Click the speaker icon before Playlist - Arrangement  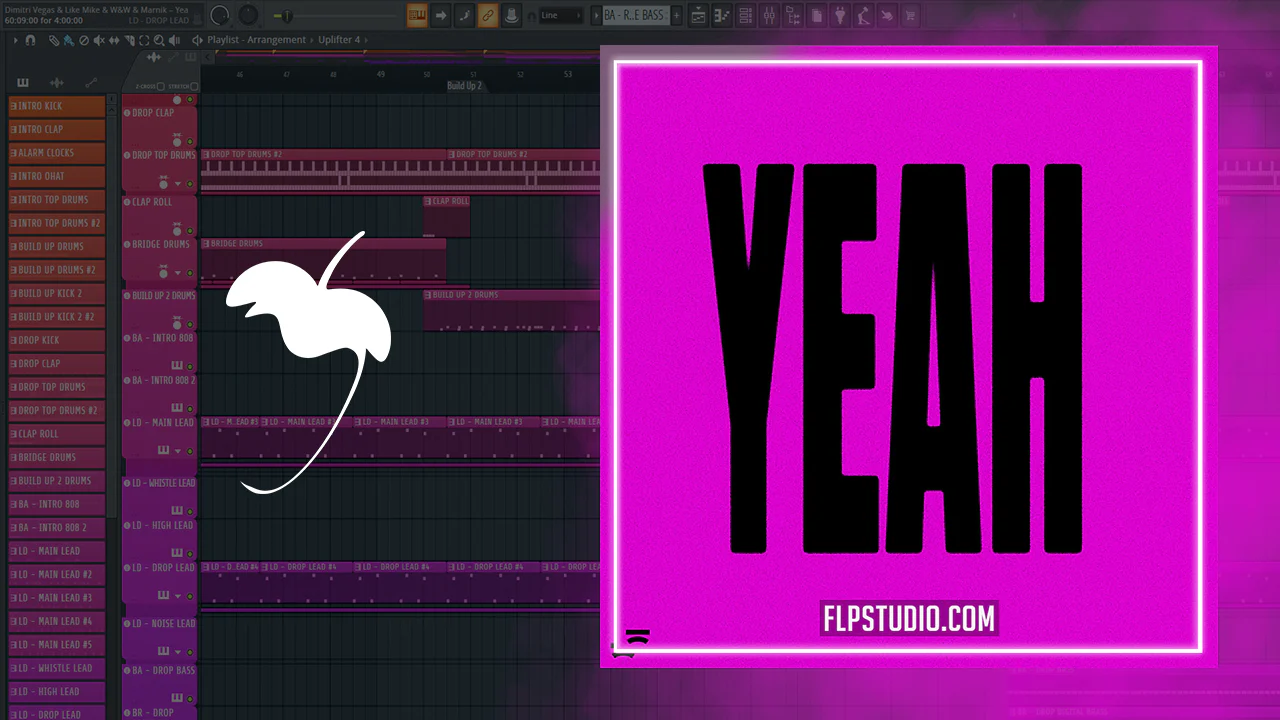click(197, 40)
